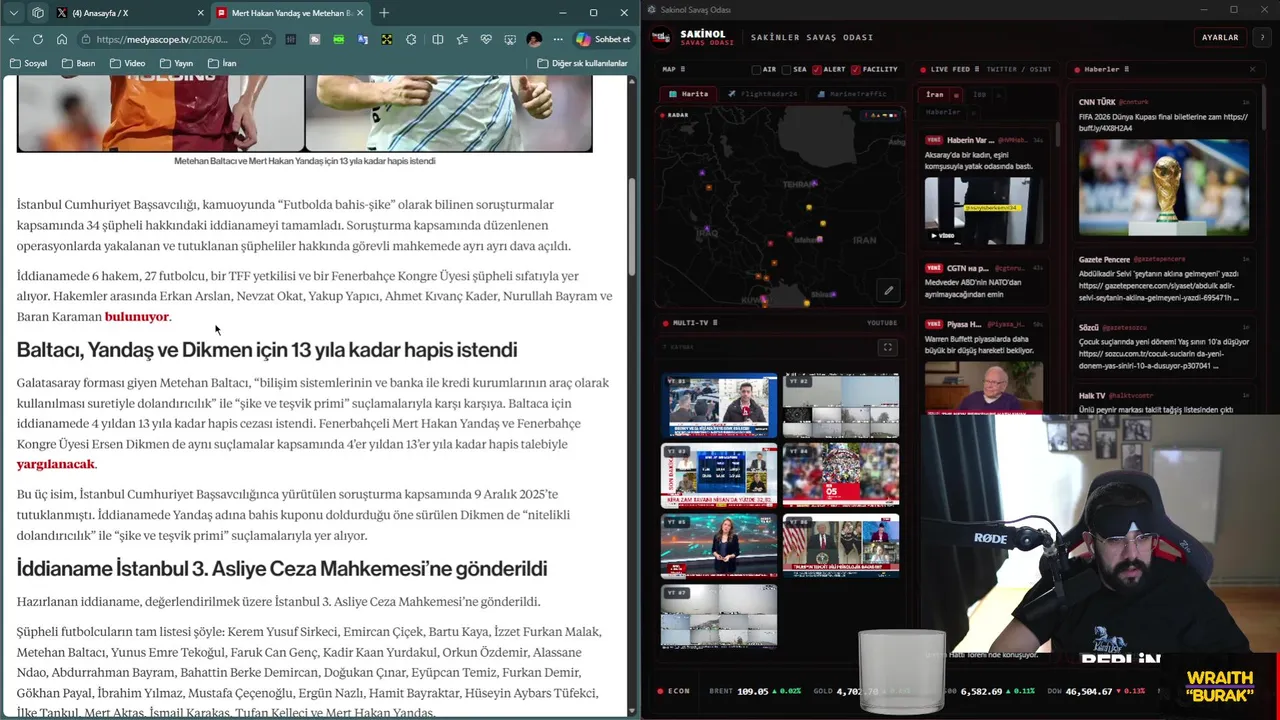Open the YT #1 stream thumbnail
1280x720 pixels.
(719, 406)
